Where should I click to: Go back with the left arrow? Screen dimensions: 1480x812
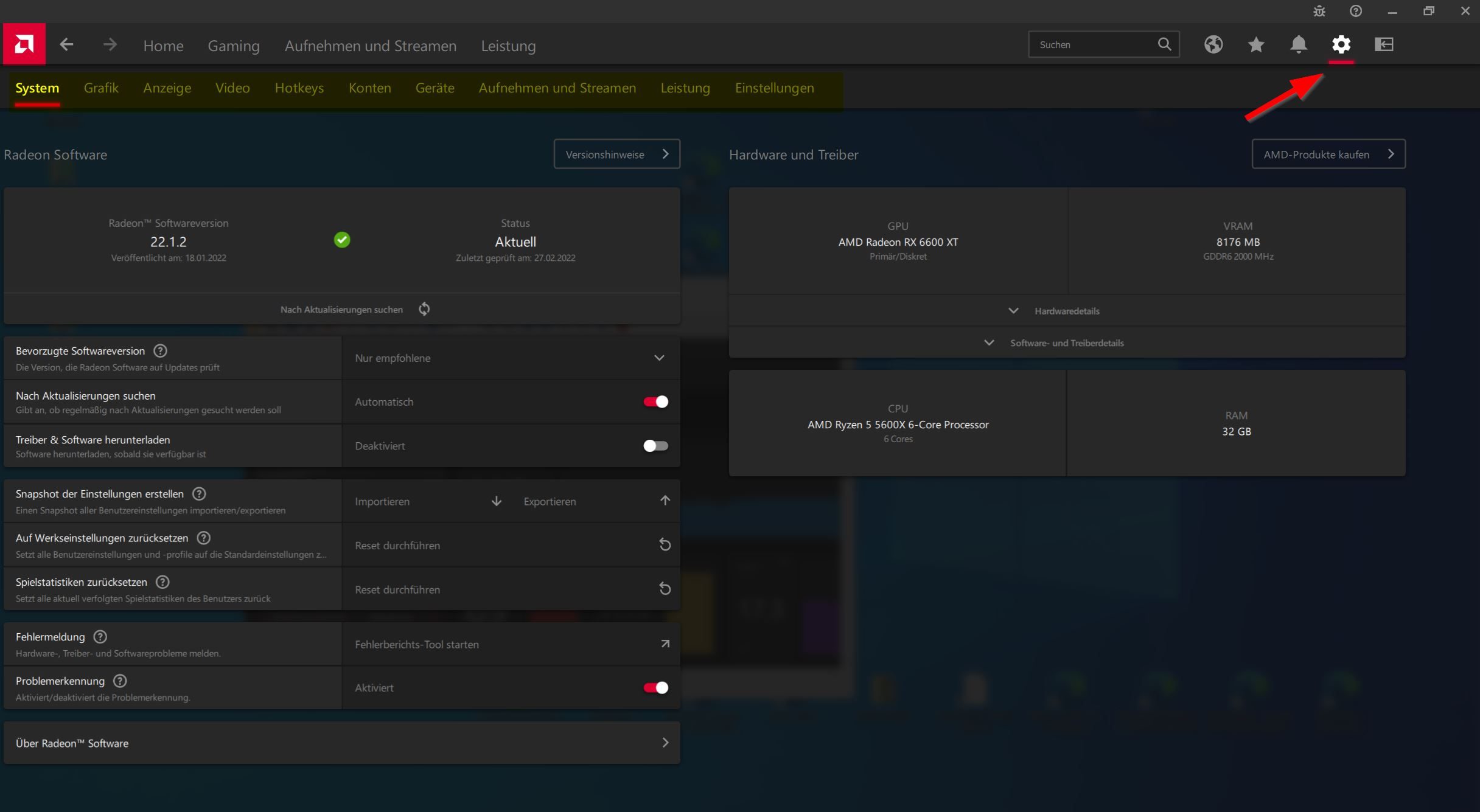[66, 44]
